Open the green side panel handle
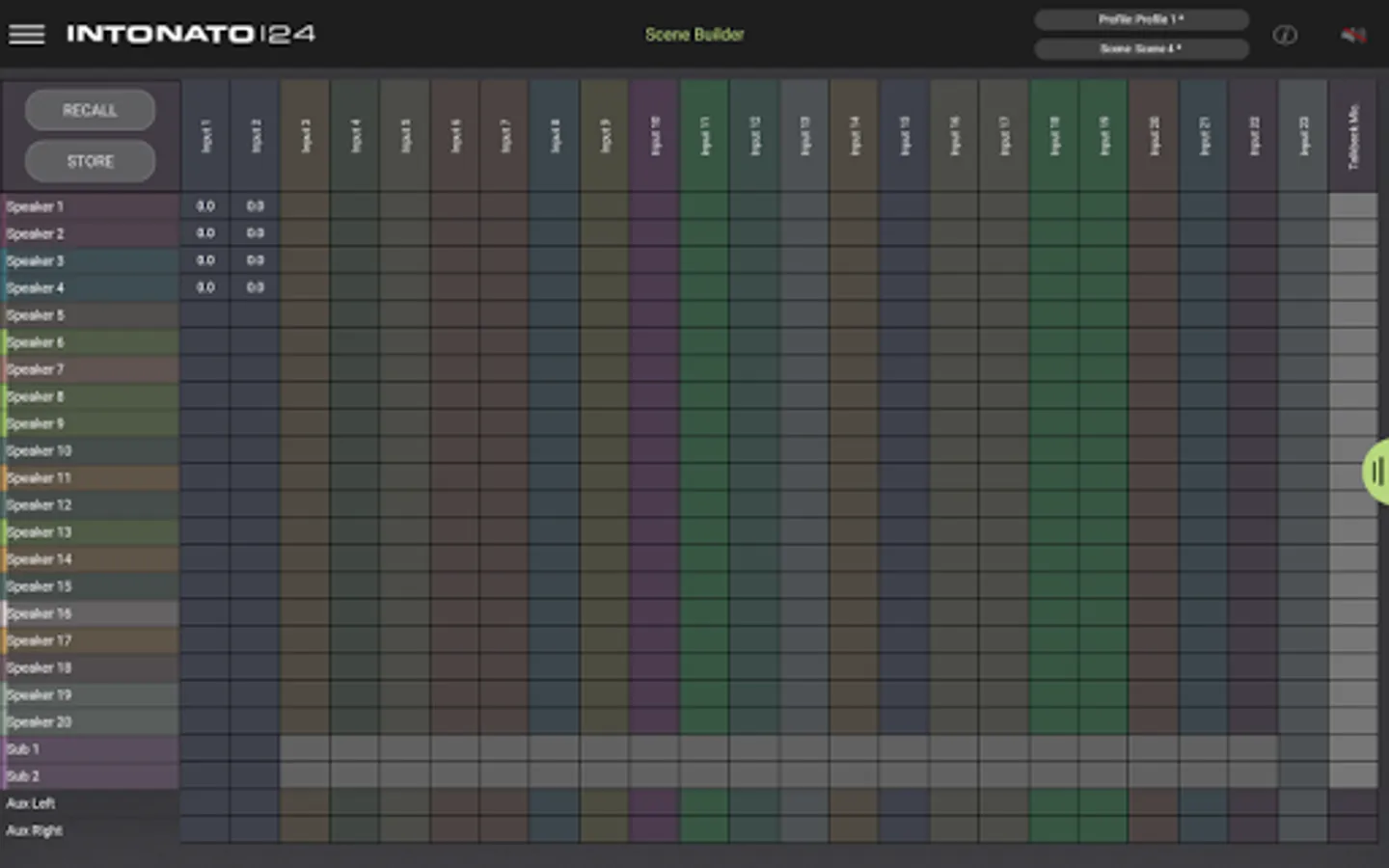 click(x=1376, y=472)
